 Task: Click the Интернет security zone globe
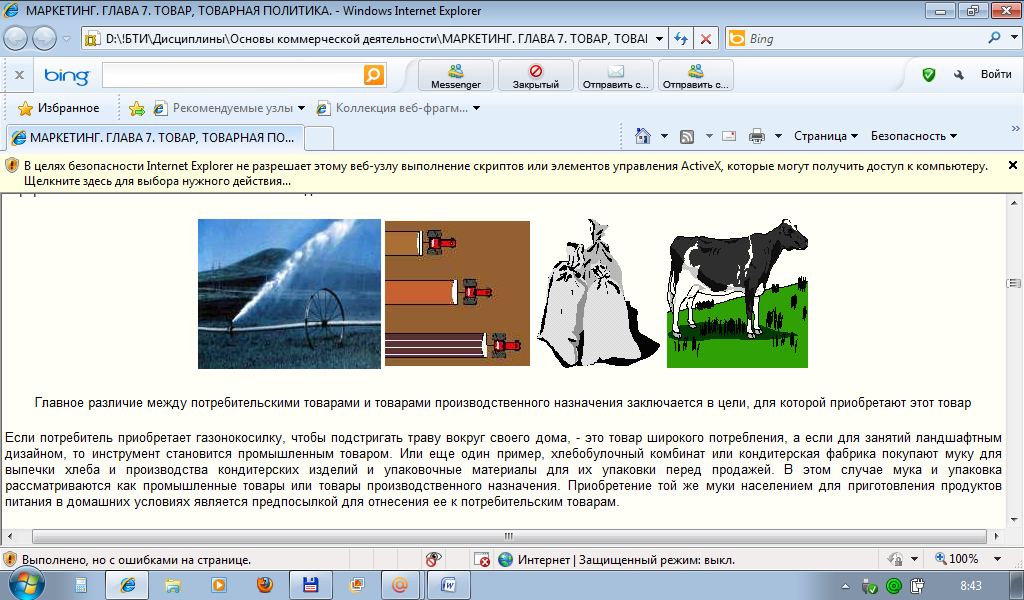point(505,560)
